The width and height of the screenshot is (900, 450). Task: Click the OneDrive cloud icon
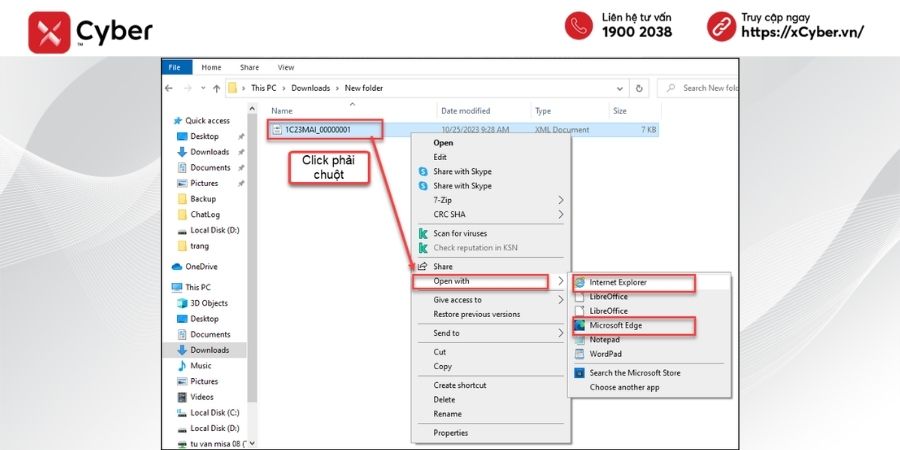point(177,267)
